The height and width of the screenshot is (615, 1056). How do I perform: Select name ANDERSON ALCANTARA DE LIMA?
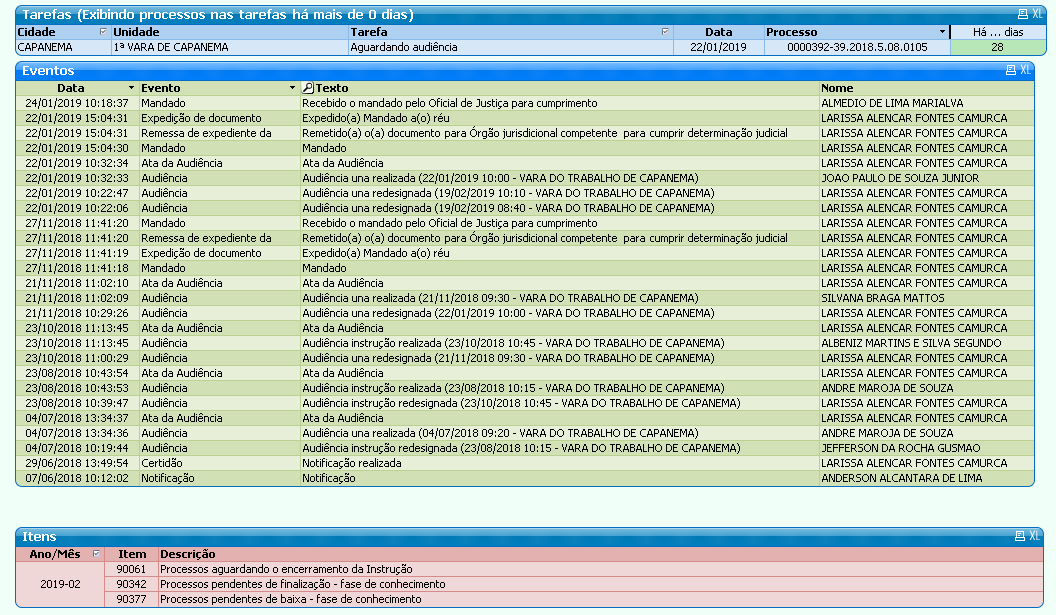click(901, 478)
